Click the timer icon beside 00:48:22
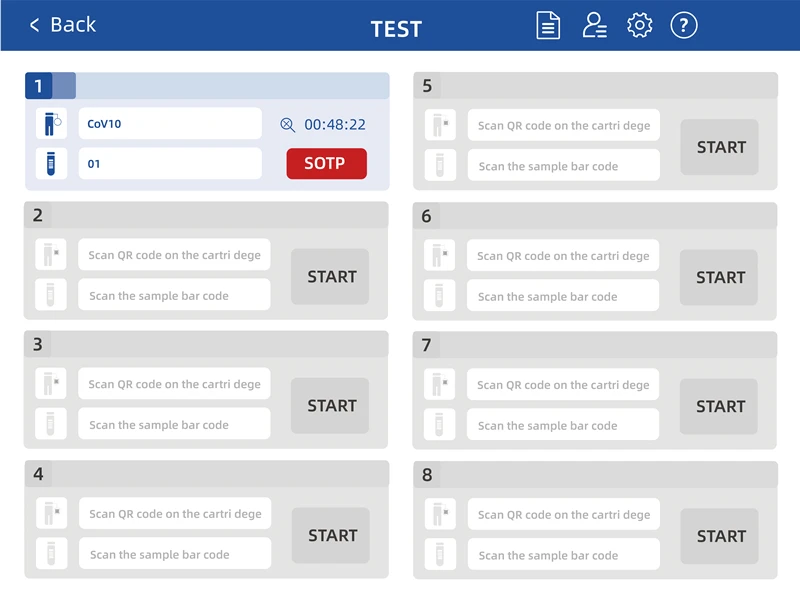Image resolution: width=800 pixels, height=593 pixels. [x=288, y=125]
